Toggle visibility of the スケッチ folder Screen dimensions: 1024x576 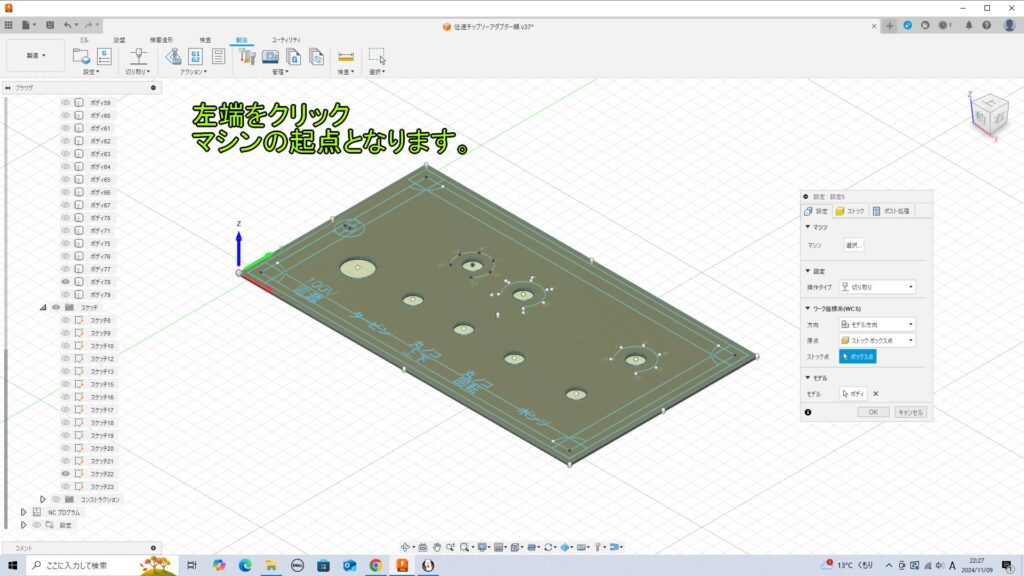click(x=56, y=307)
